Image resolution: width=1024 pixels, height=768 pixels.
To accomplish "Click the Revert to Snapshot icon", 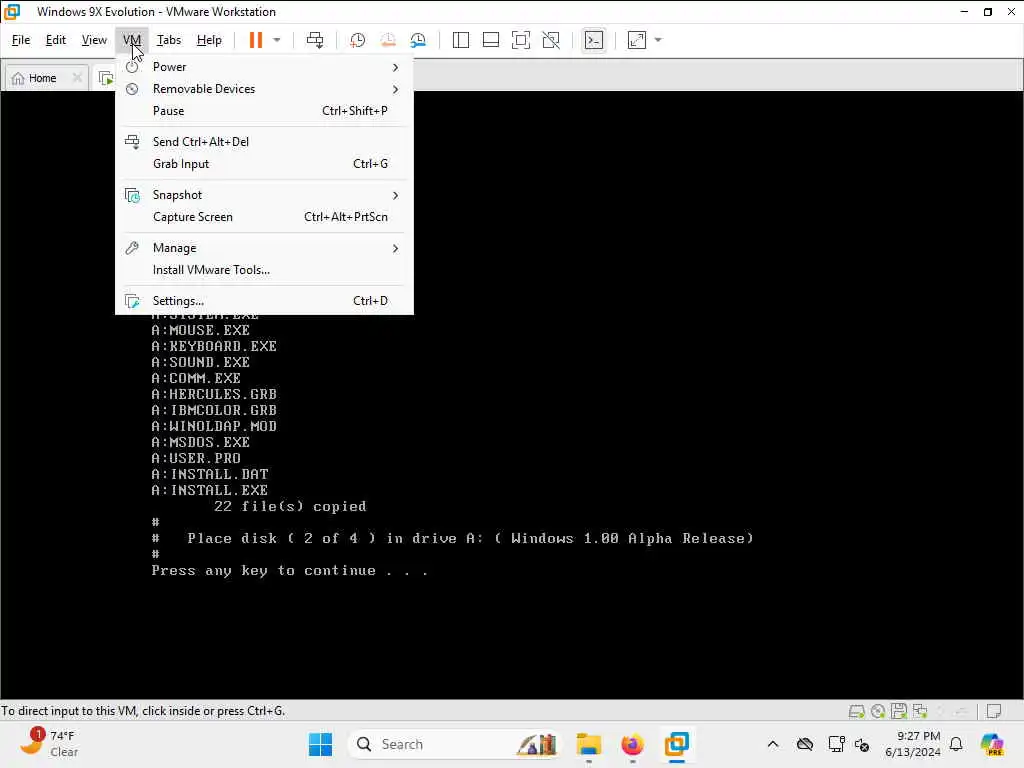I will coord(388,40).
